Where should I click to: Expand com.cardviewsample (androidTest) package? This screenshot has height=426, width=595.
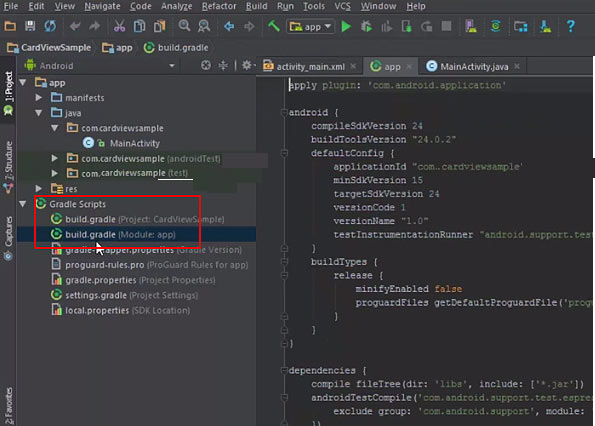[55, 158]
